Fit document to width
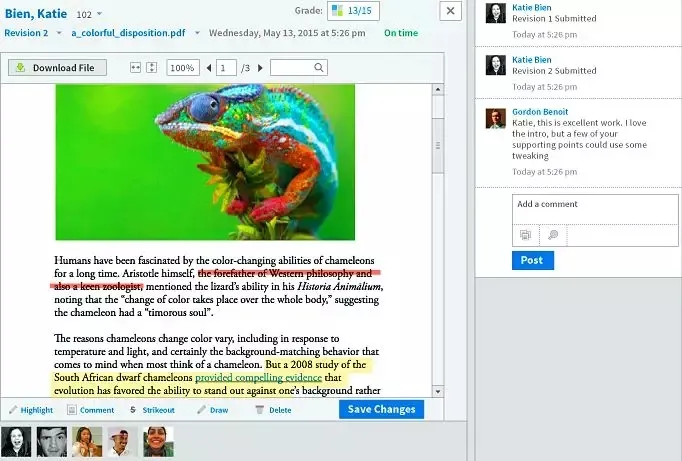 tap(136, 68)
